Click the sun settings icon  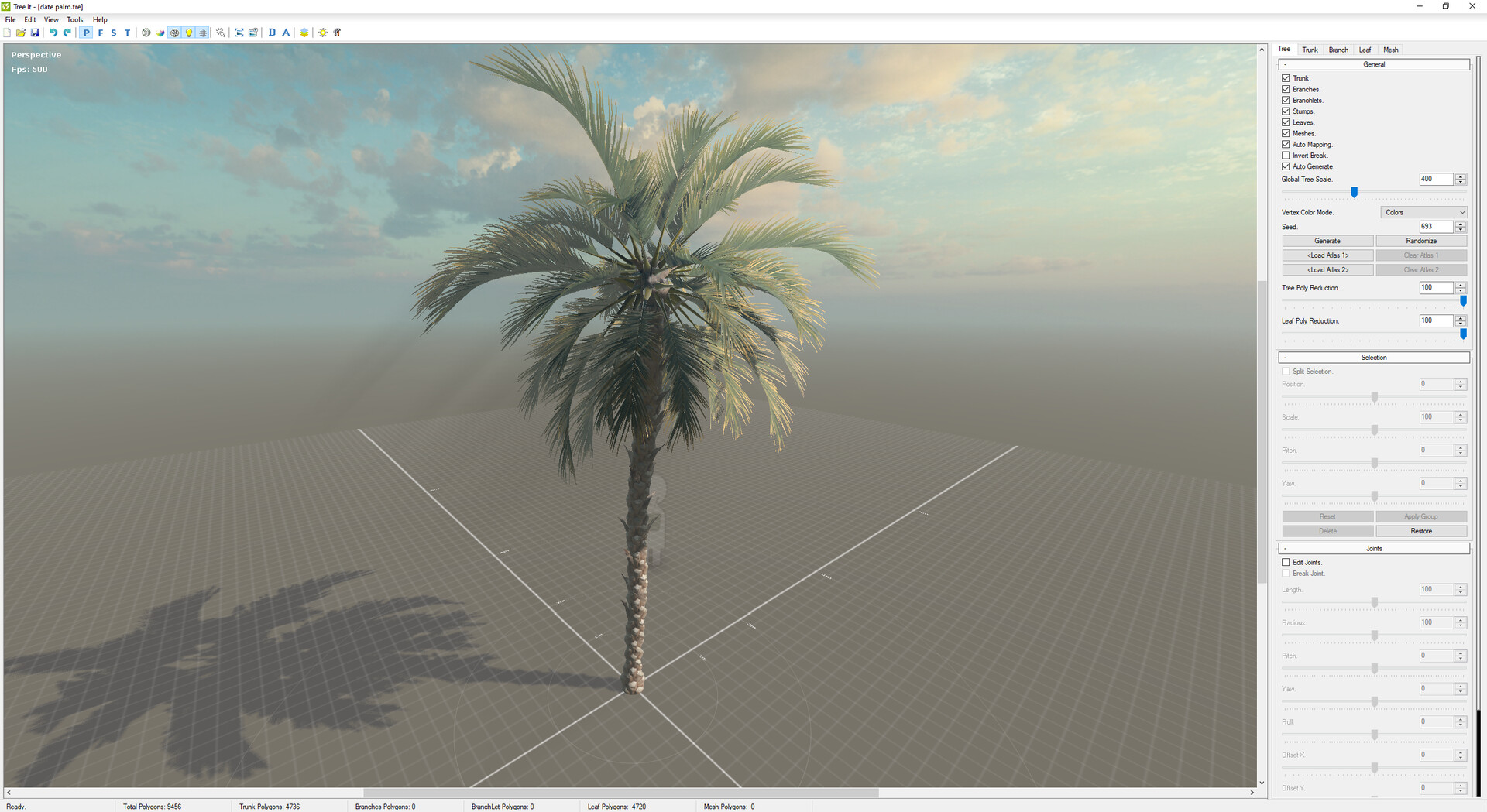pos(323,33)
